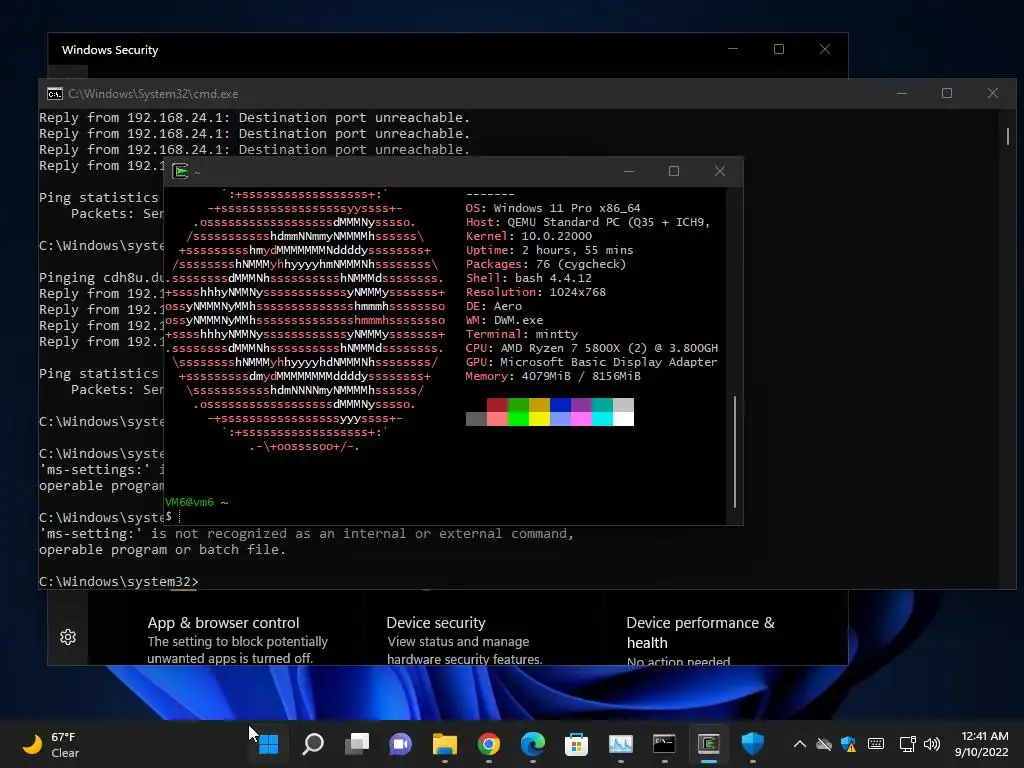Open the performance monitor taskbar icon
Viewport: 1024px width, 768px height.
(x=620, y=743)
